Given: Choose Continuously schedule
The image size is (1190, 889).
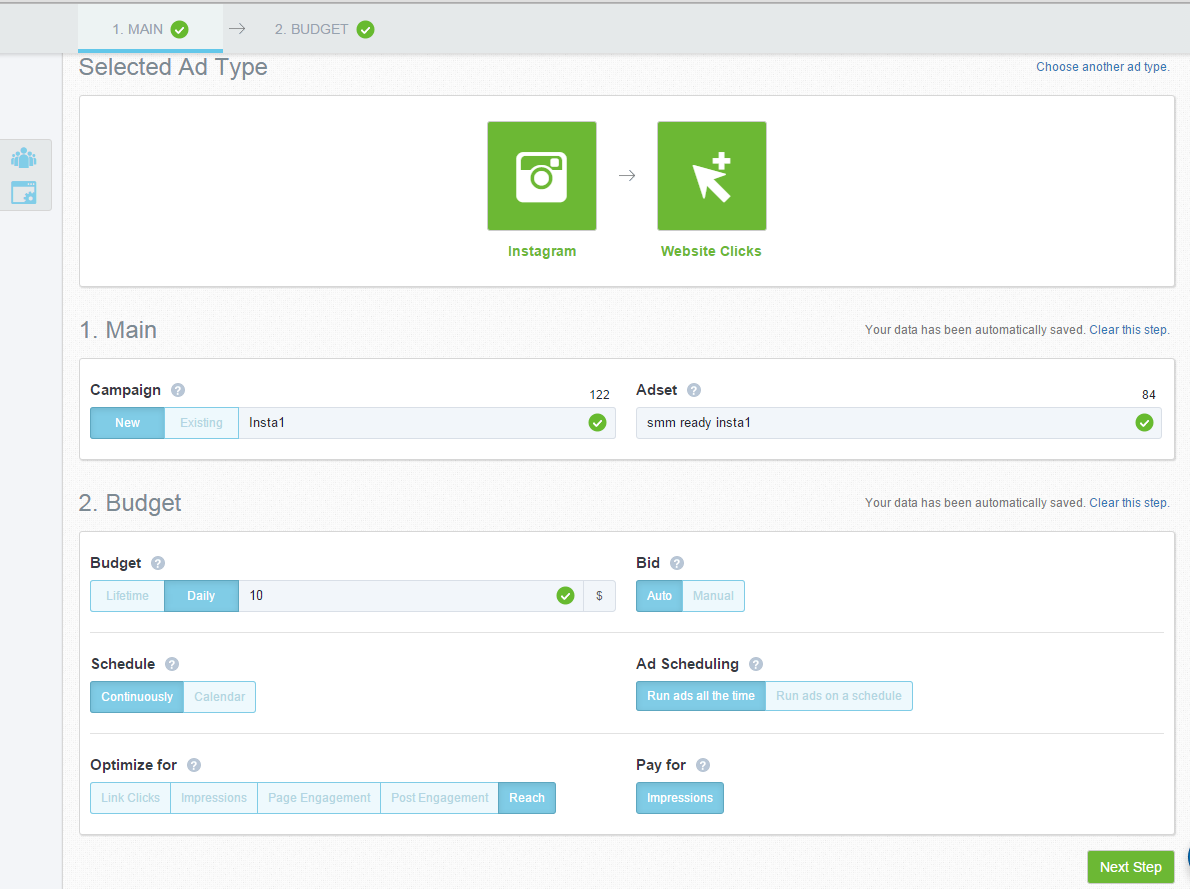Looking at the screenshot, I should click(x=137, y=697).
